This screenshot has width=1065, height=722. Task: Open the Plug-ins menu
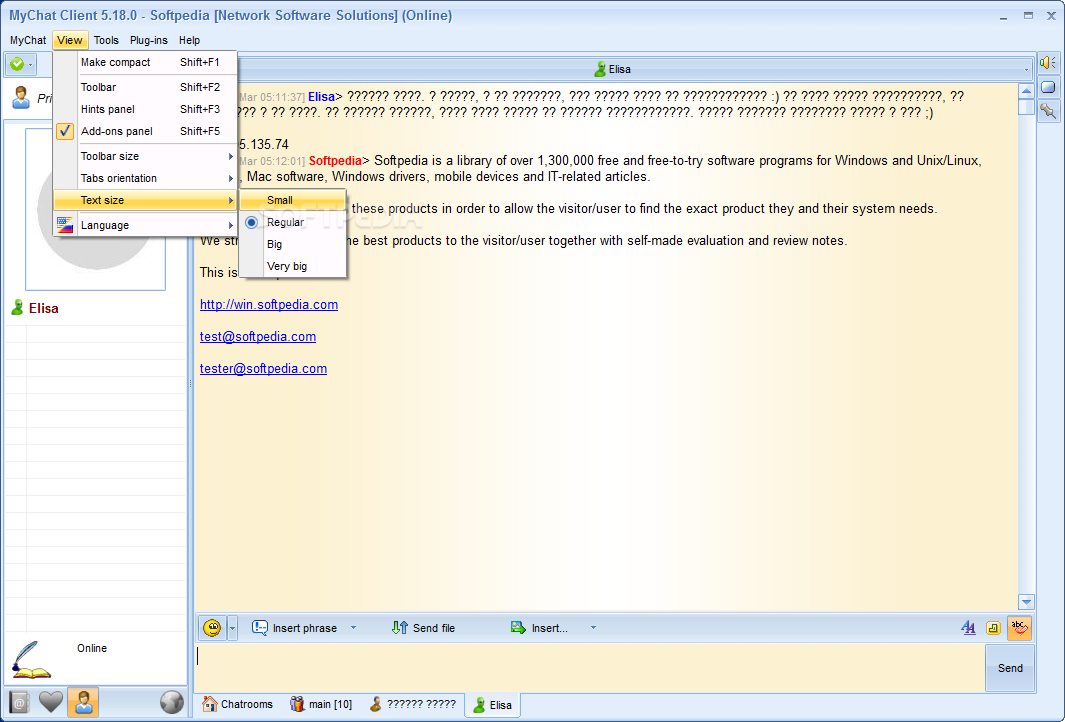[149, 40]
